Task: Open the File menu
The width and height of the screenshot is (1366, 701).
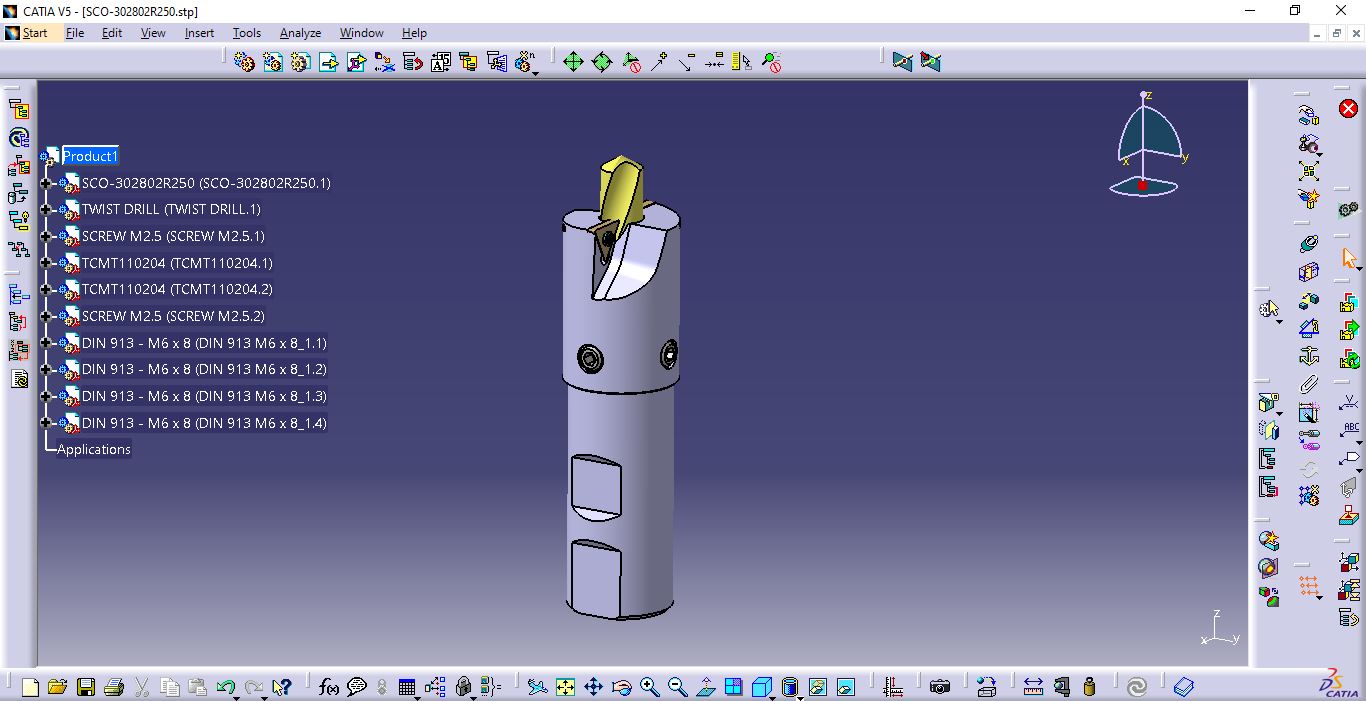Action: click(75, 33)
